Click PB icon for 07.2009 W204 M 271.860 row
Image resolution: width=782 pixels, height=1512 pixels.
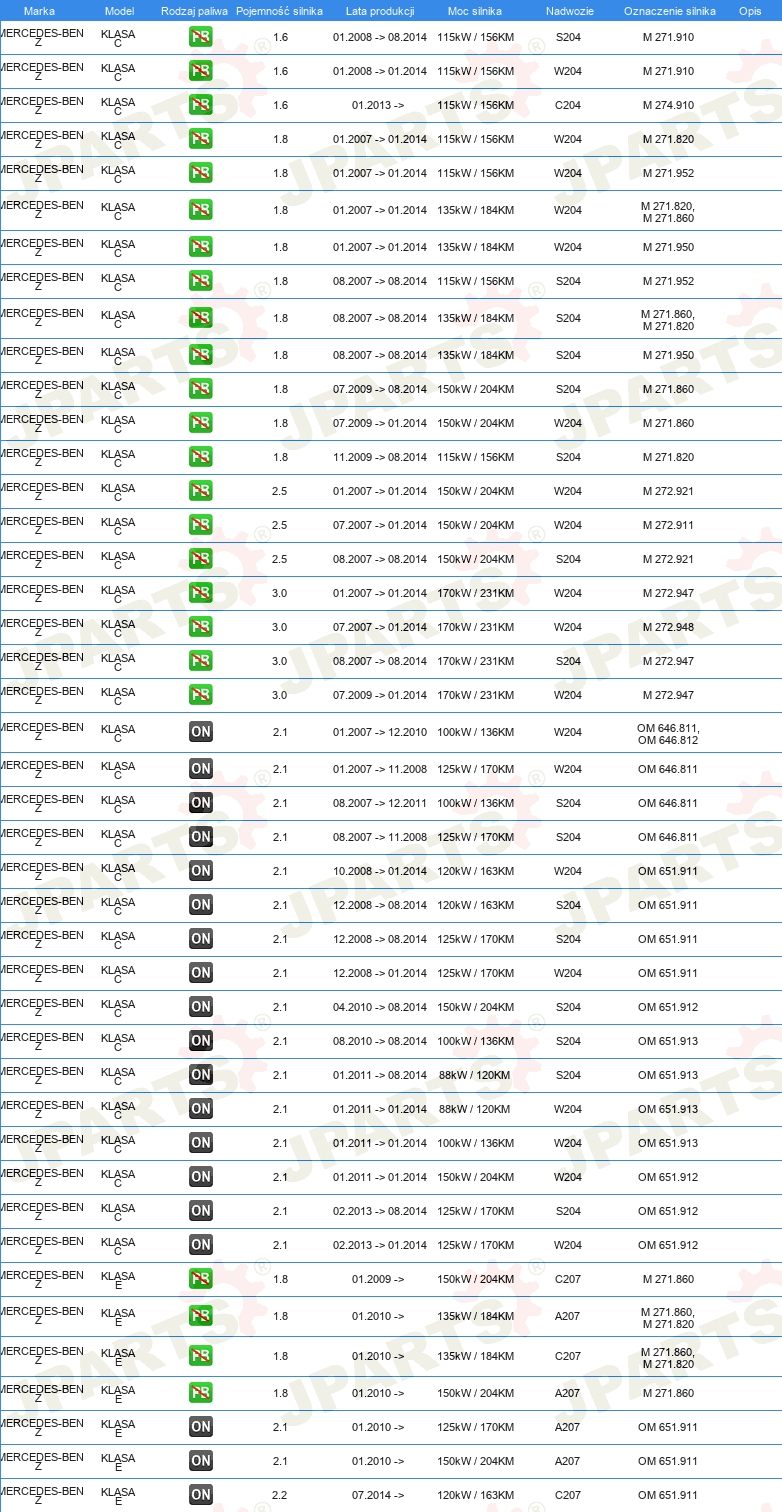pos(201,423)
